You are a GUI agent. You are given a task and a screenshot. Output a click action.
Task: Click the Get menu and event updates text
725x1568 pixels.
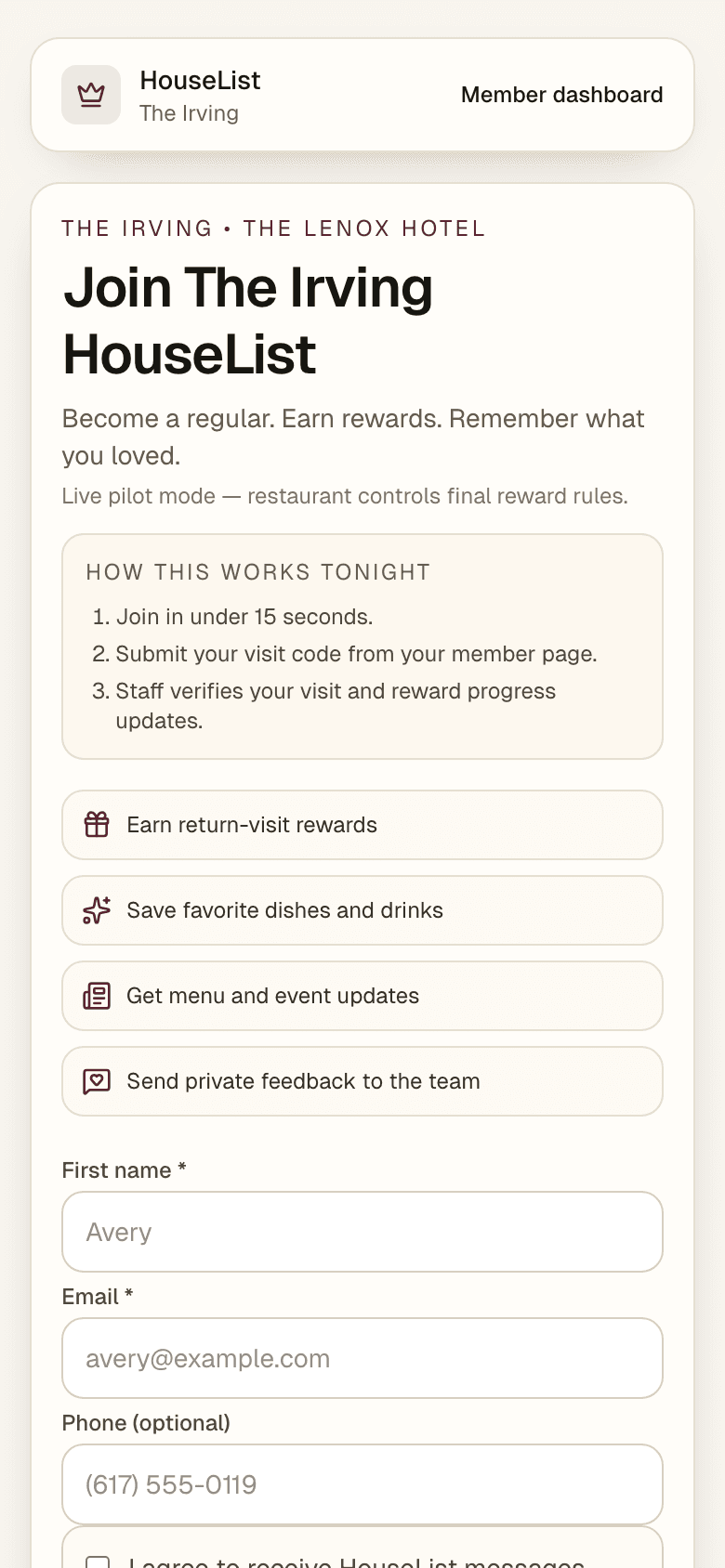[272, 996]
